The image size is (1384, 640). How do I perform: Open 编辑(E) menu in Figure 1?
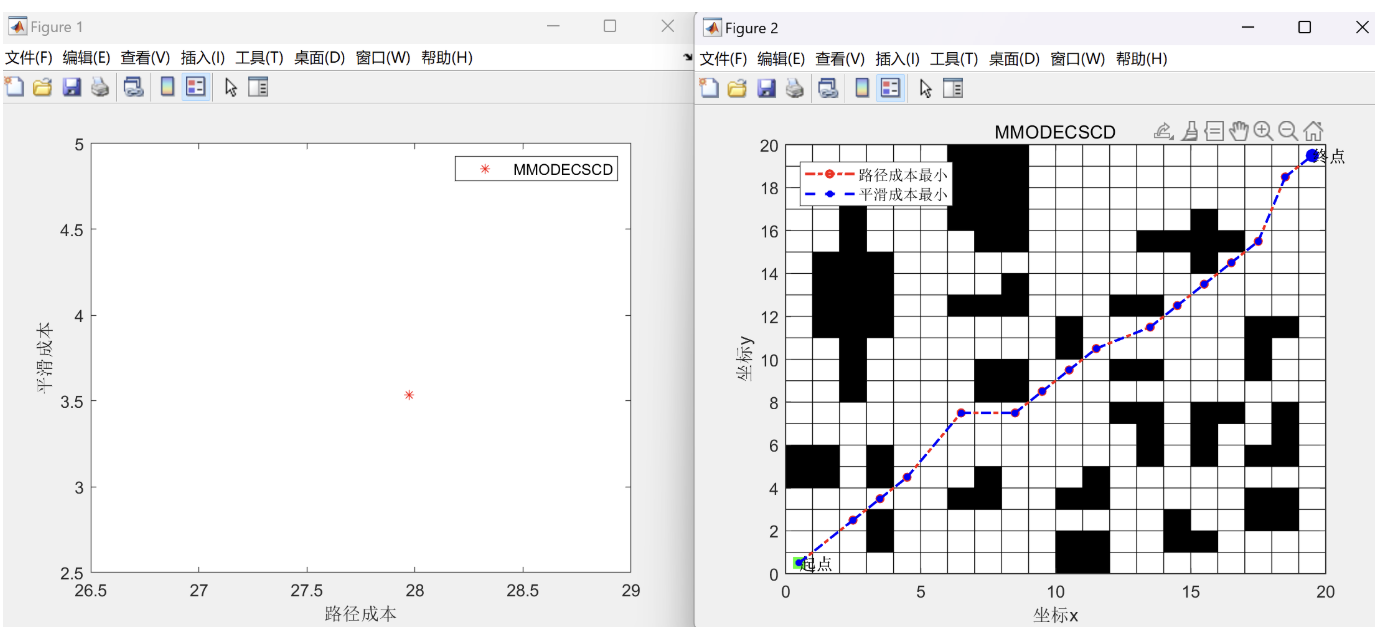click(x=87, y=58)
